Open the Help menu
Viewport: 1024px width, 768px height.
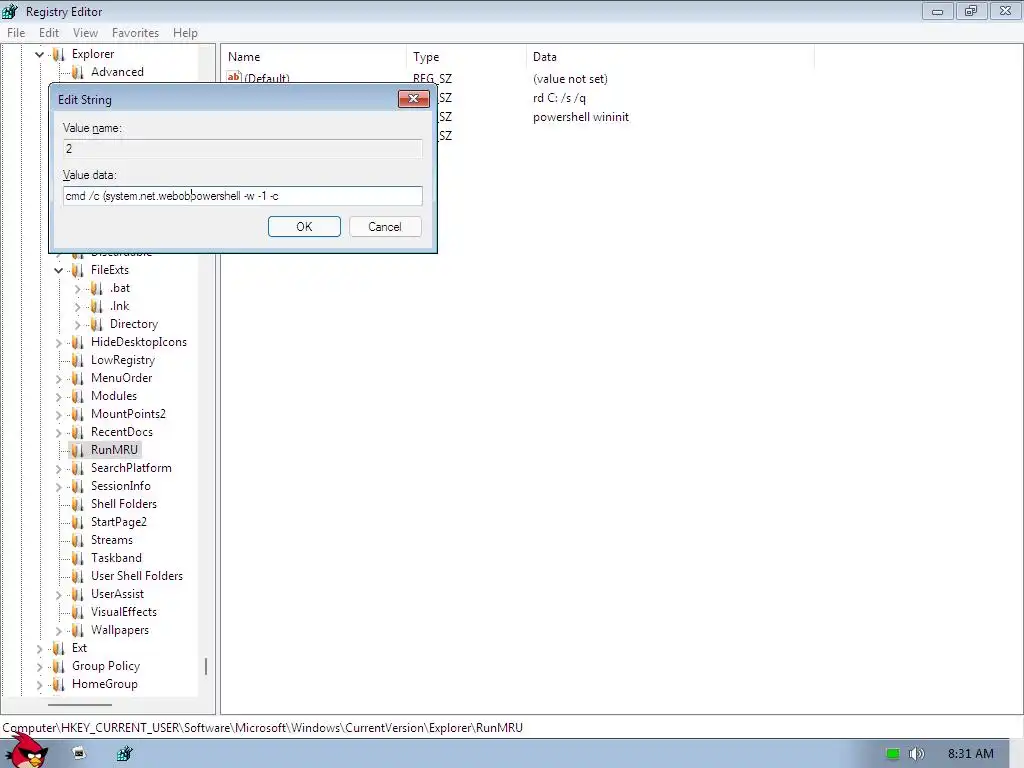tap(185, 33)
